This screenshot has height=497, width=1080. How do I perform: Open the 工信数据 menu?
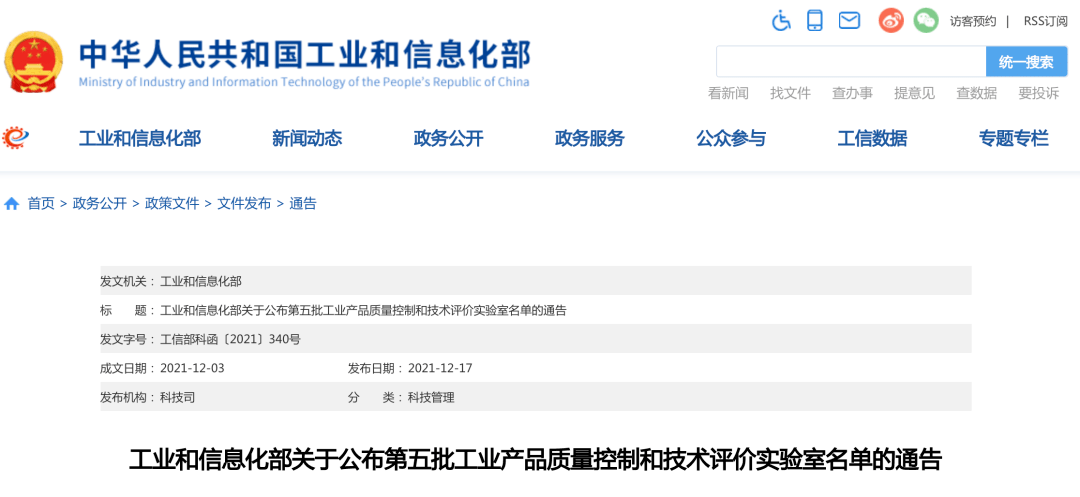point(872,139)
